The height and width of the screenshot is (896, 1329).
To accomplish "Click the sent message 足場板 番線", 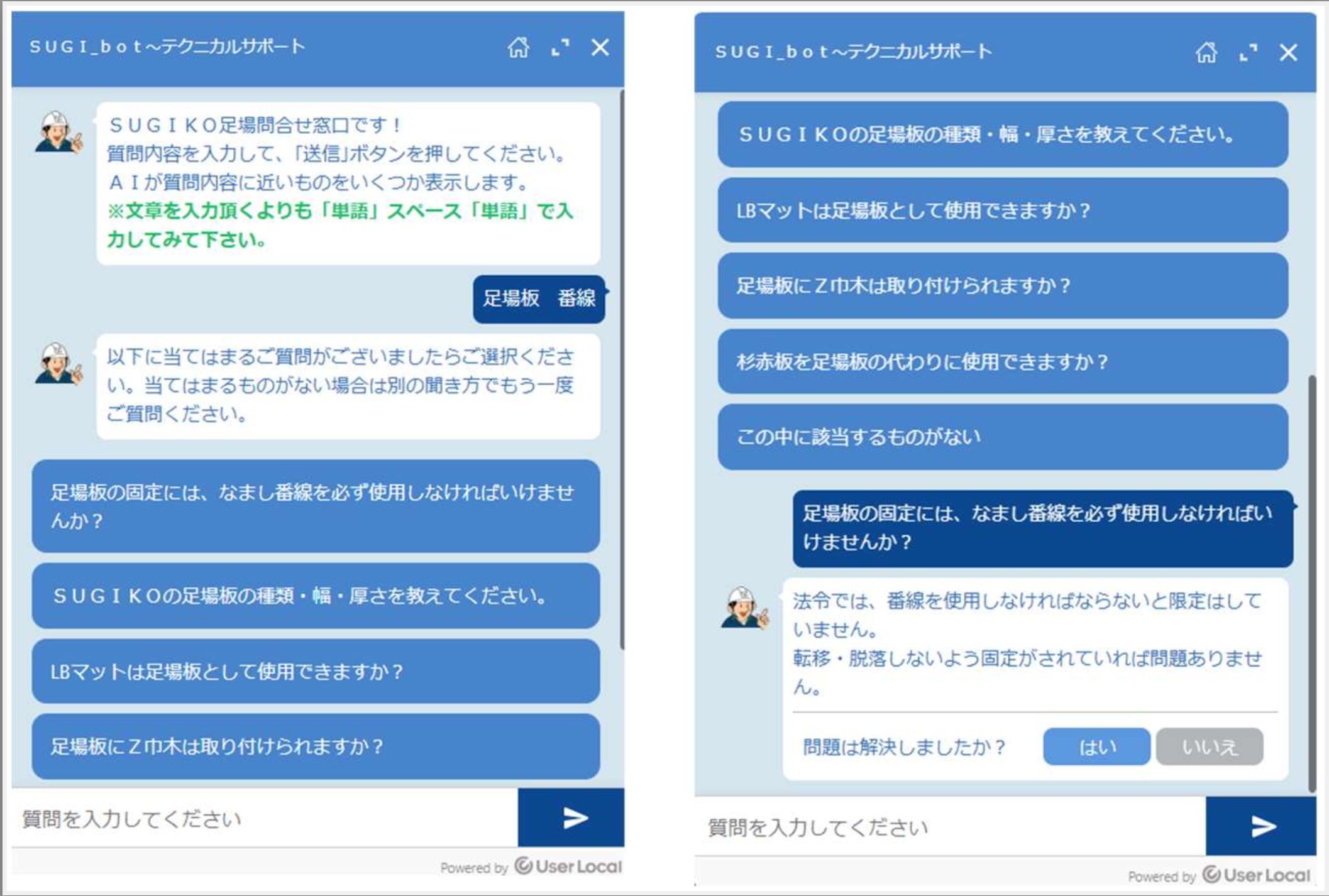I will [539, 298].
